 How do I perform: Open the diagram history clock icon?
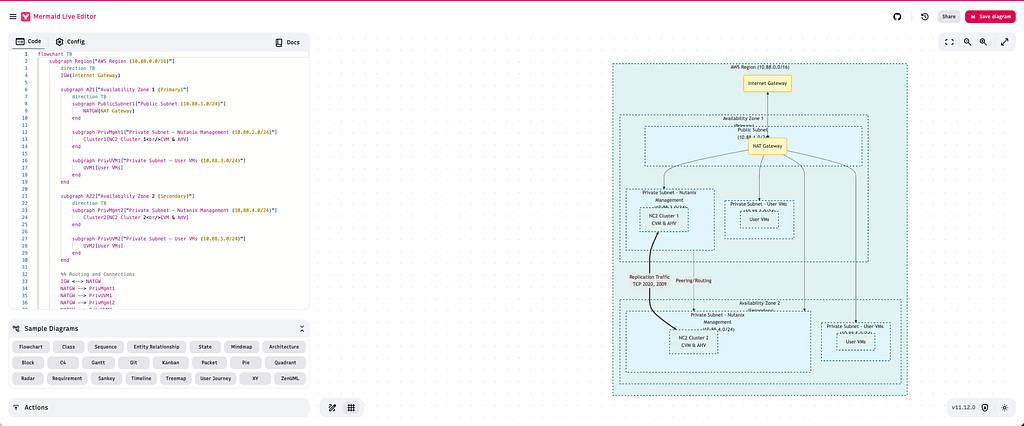(925, 16)
